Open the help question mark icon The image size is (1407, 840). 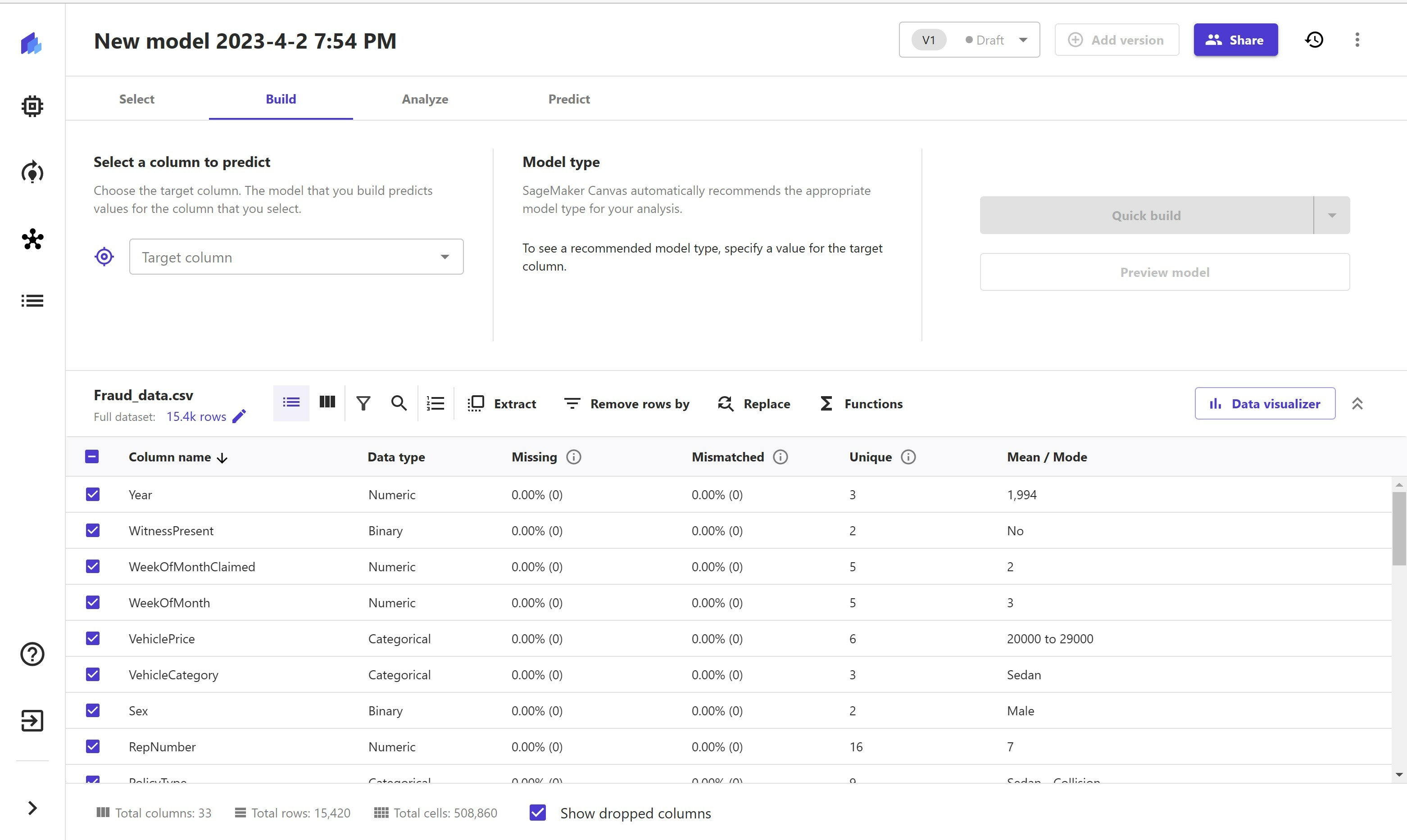pyautogui.click(x=32, y=654)
